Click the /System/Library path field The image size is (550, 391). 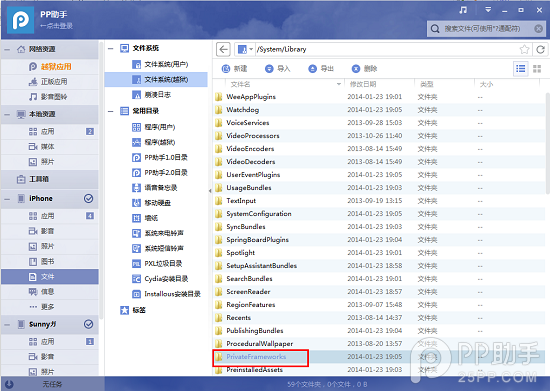tap(386, 49)
